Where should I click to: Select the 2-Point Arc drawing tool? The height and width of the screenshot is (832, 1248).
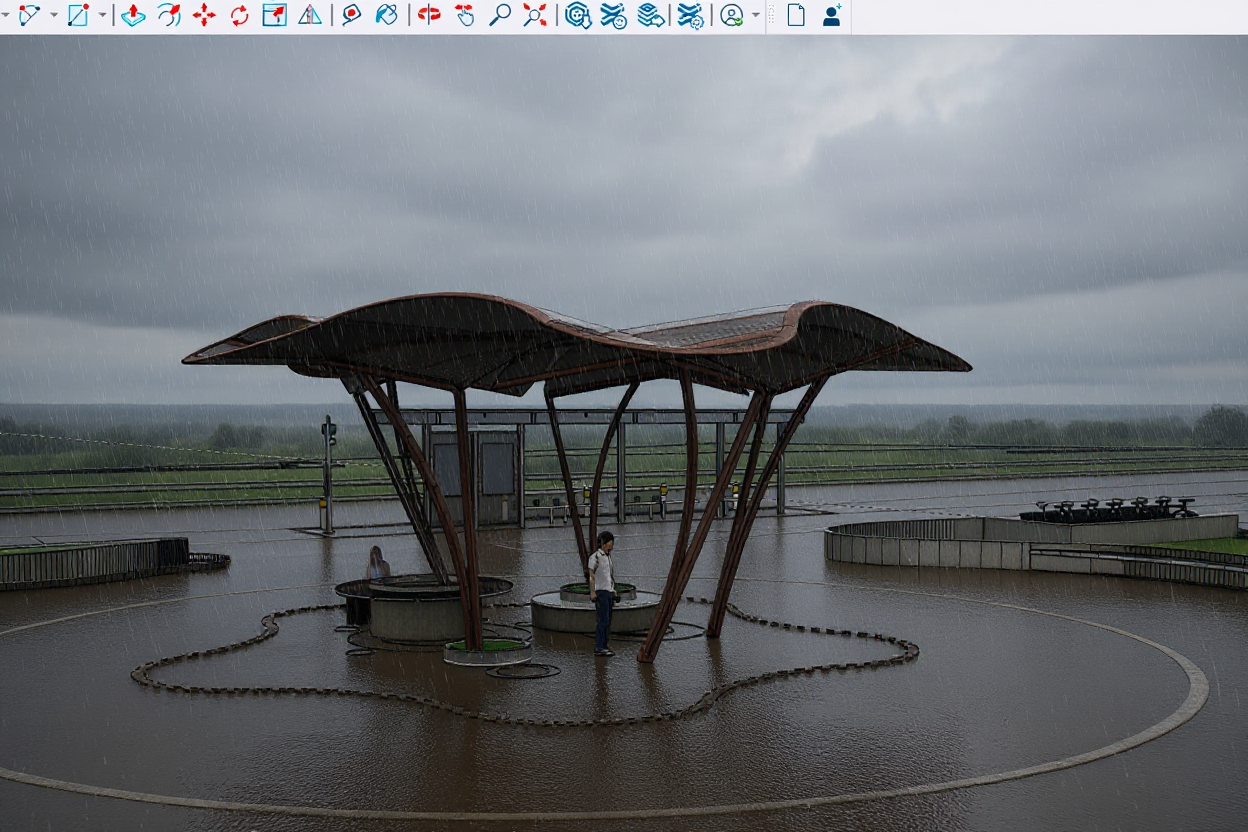coord(29,15)
